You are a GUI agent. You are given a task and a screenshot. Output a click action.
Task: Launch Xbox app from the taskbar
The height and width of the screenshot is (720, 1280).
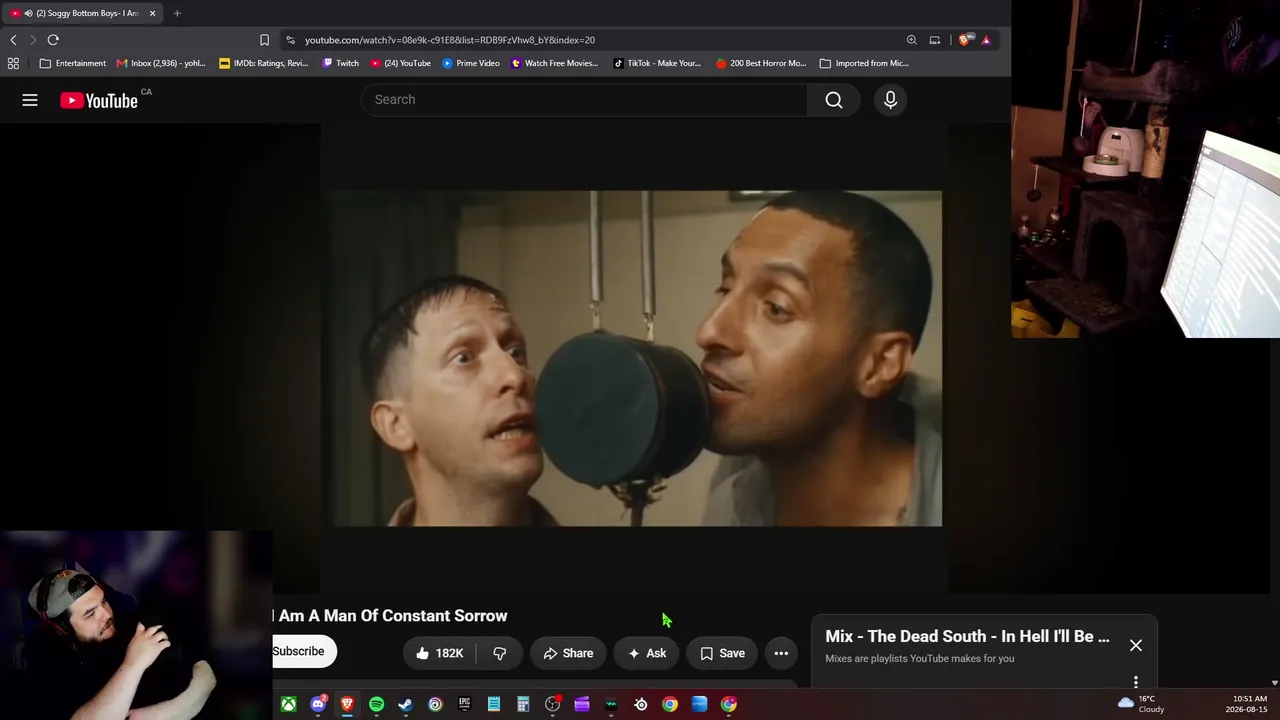point(288,704)
